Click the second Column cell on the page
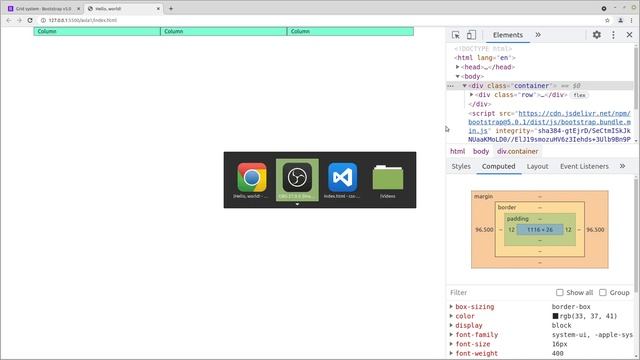 coord(224,31)
